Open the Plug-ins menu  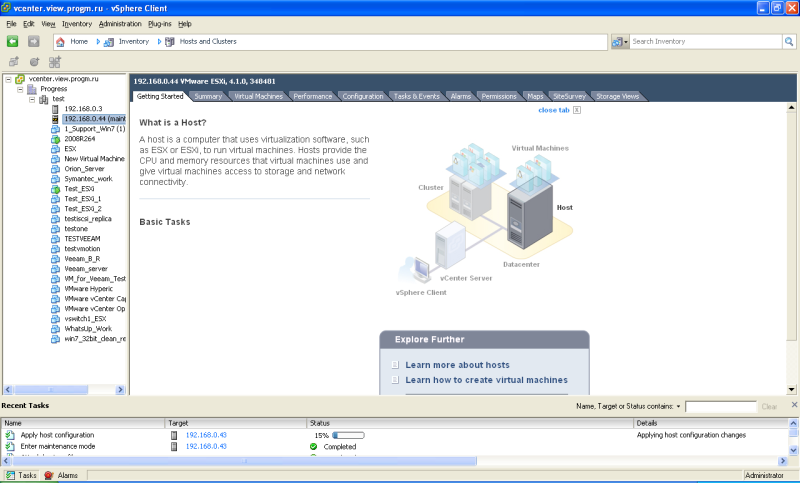point(160,24)
